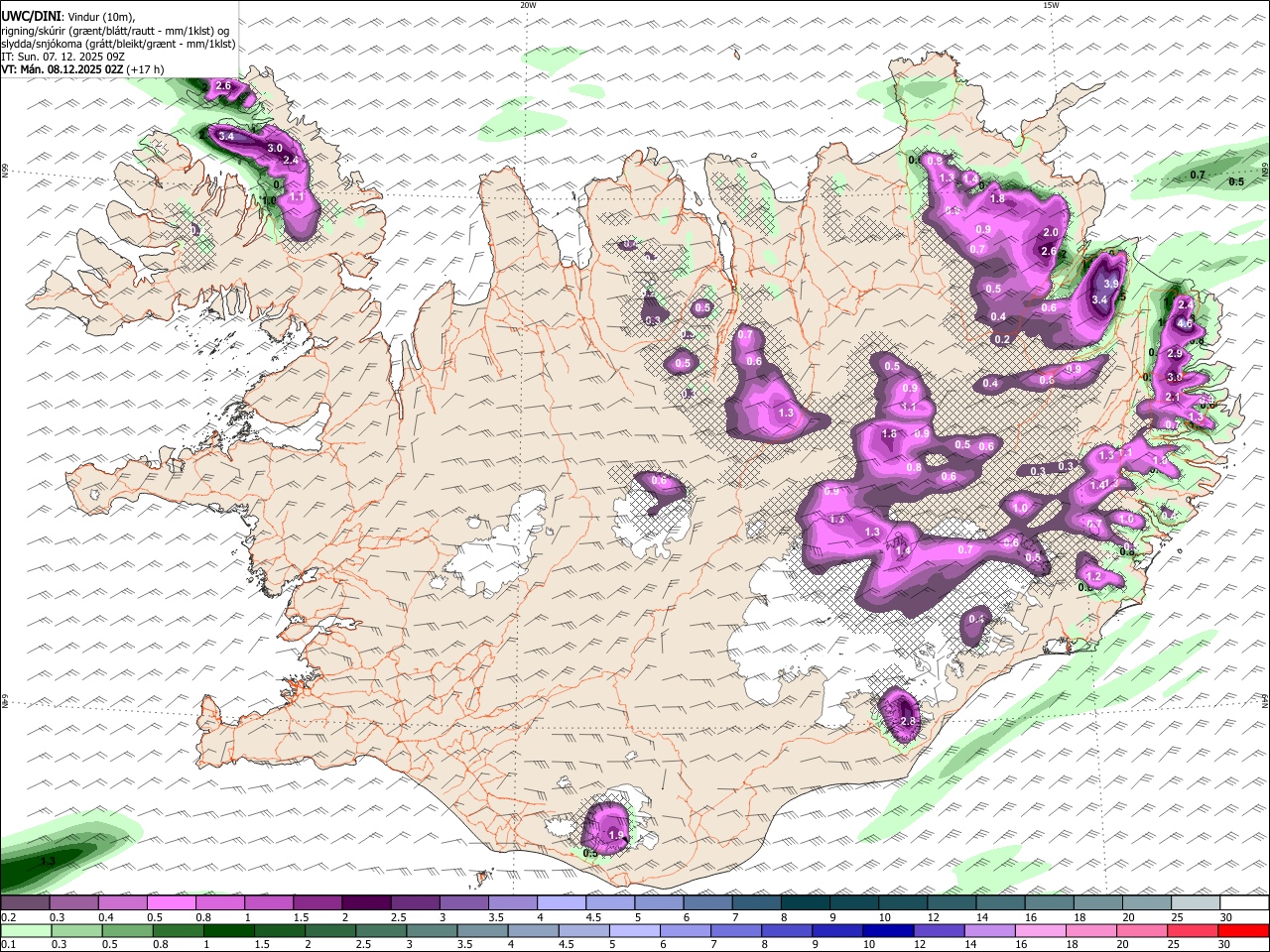The width and height of the screenshot is (1270, 952).
Task: Select upper legend swatch between 0.2 and 0.3
Action: pyautogui.click(x=25, y=902)
